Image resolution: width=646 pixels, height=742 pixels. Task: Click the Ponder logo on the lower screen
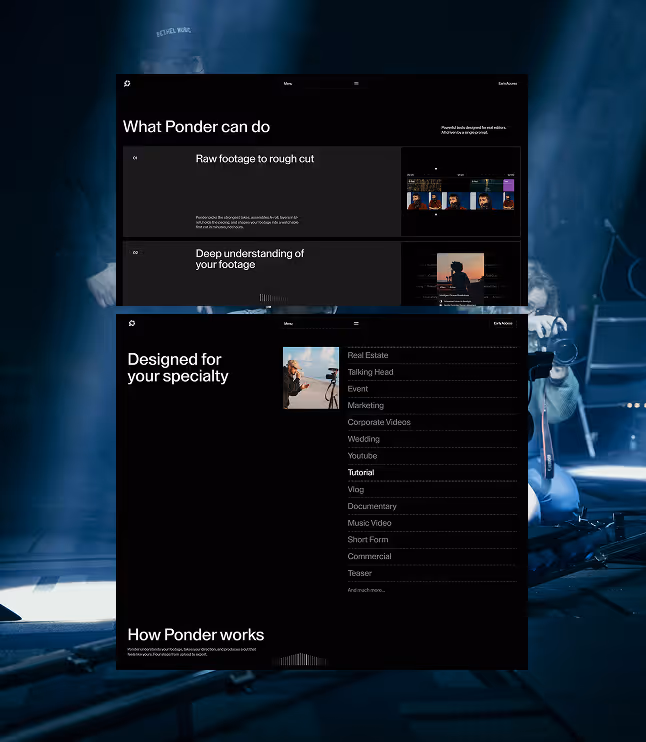coord(132,323)
